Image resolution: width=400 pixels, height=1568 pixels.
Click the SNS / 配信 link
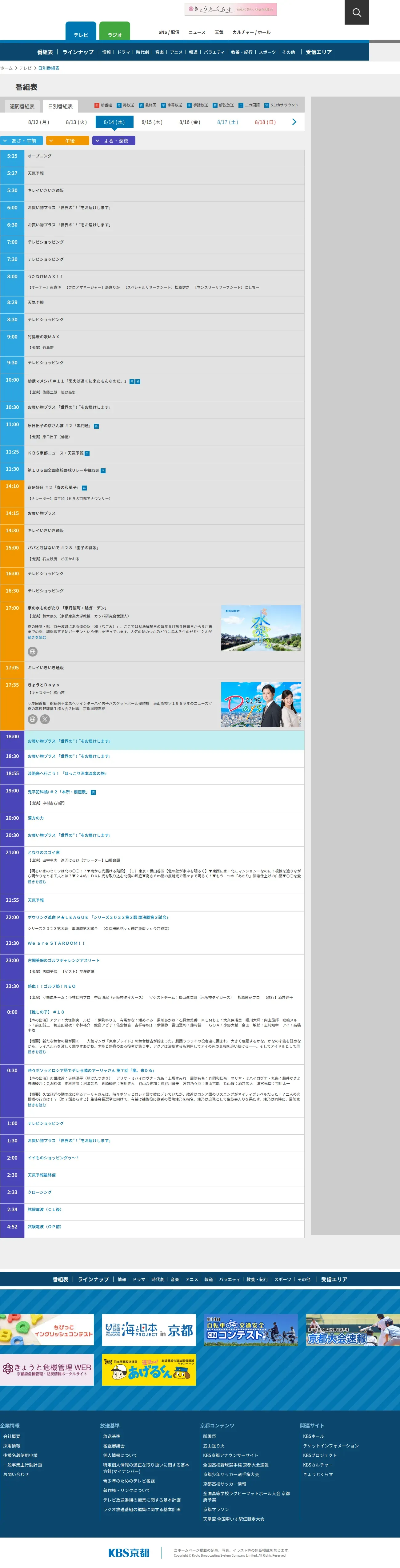169,32
